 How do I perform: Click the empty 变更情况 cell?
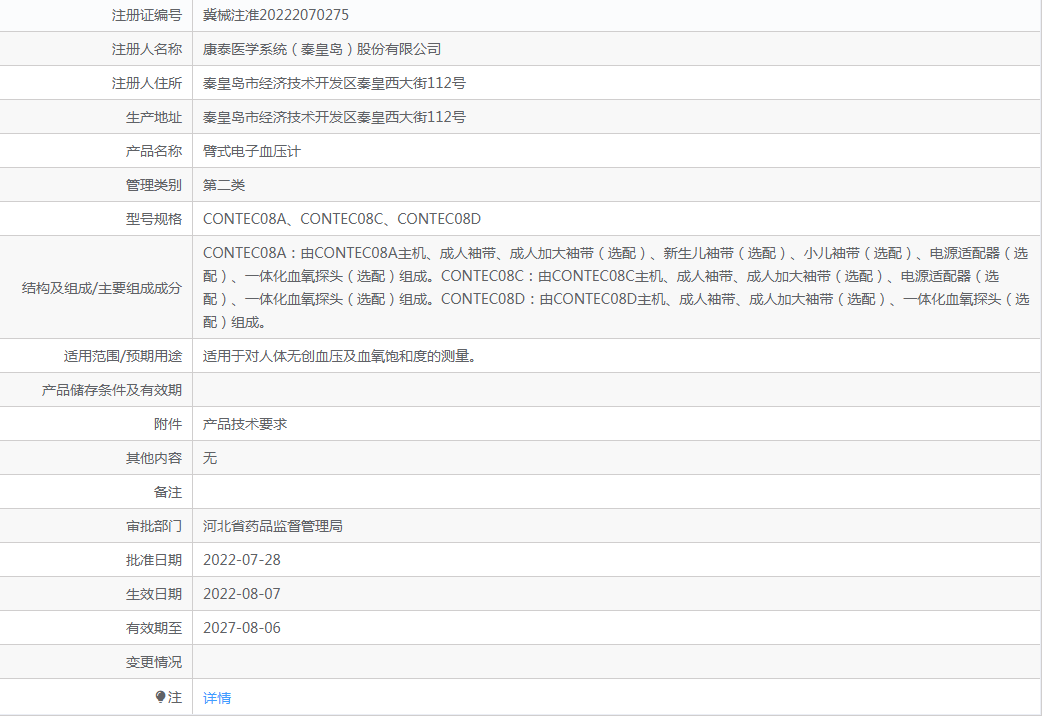616,662
